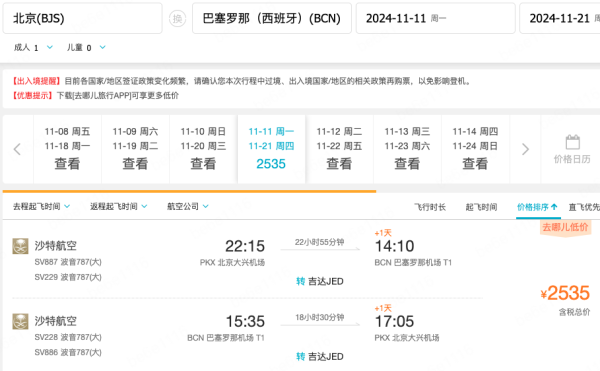Click return arrival time 17:05
The height and width of the screenshot is (371, 600).
394,321
